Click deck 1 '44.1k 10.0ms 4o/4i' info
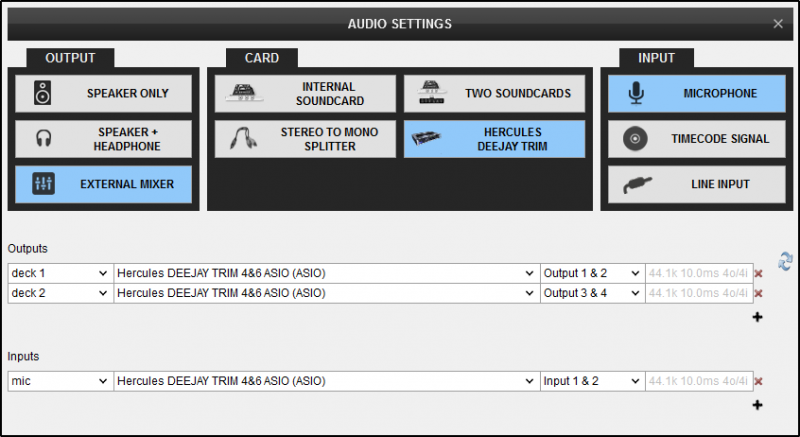This screenshot has width=800, height=437. 698,273
